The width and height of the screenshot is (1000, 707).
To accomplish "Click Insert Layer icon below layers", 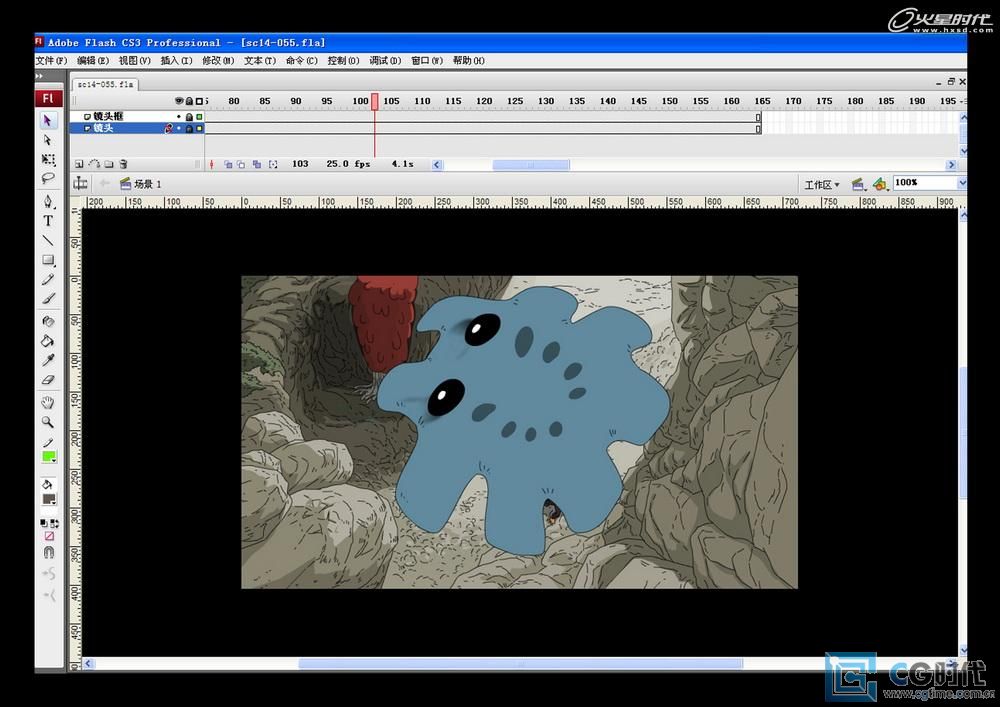I will pos(79,164).
